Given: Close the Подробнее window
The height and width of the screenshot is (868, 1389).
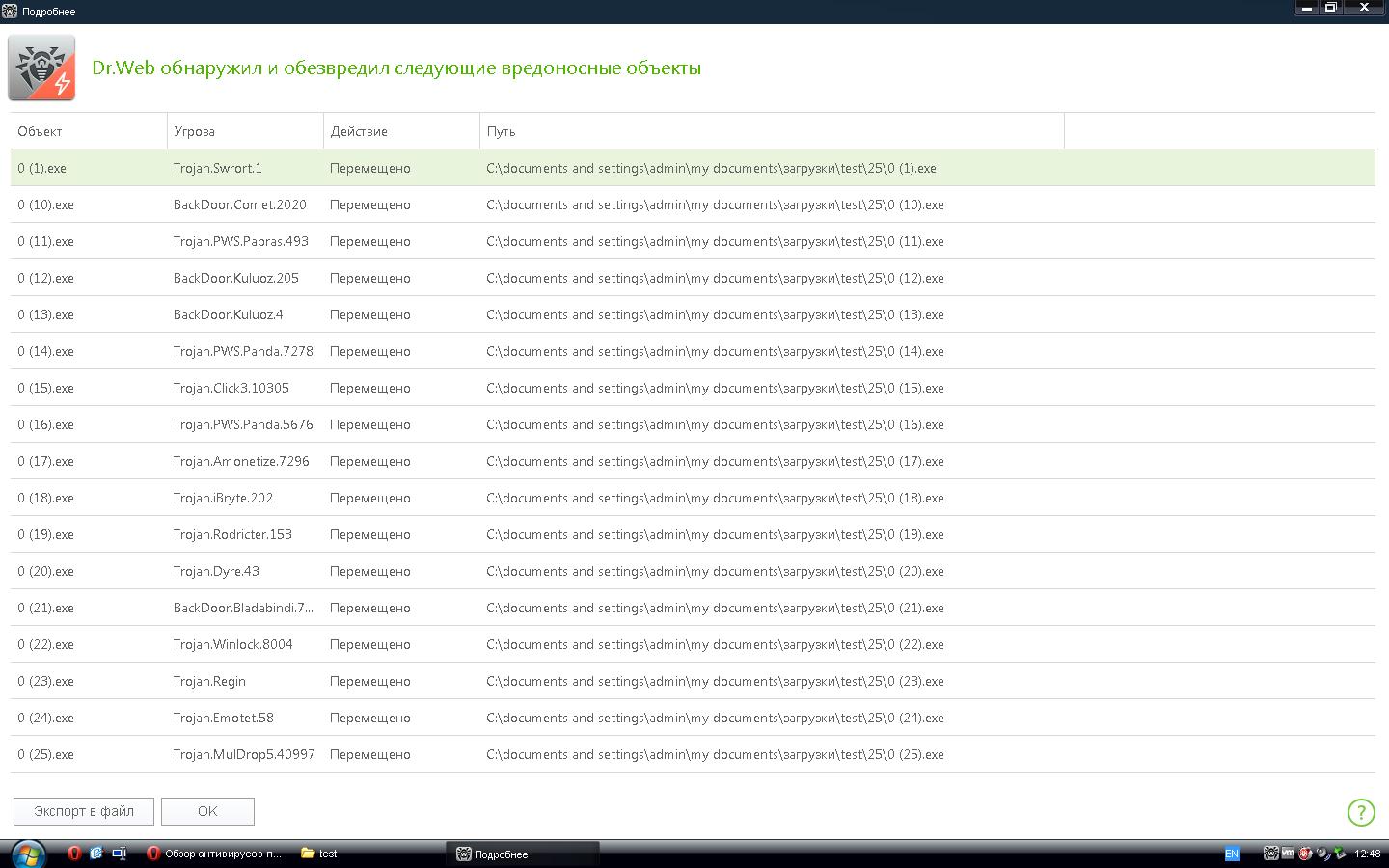Looking at the screenshot, I should click(1365, 8).
